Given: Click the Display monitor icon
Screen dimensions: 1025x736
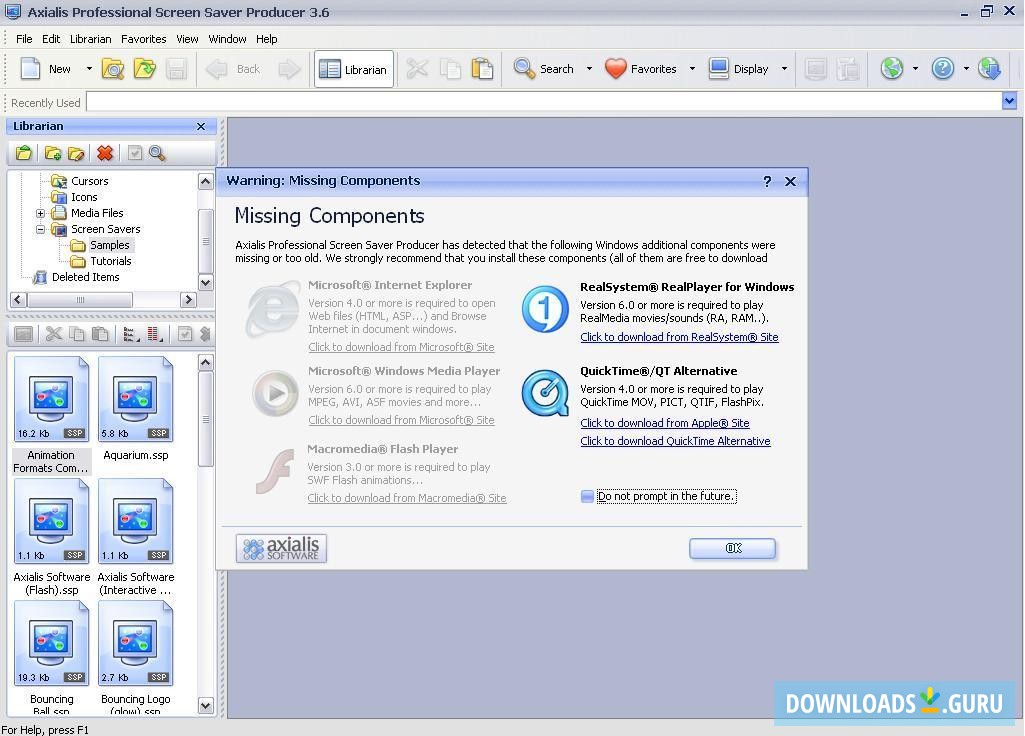Looking at the screenshot, I should [718, 69].
